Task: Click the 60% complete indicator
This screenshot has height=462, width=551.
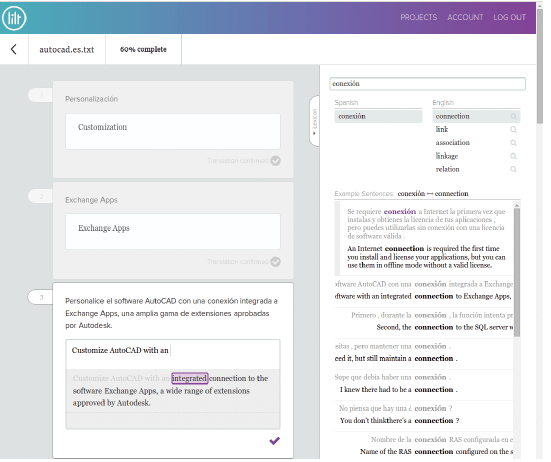Action: [x=143, y=50]
